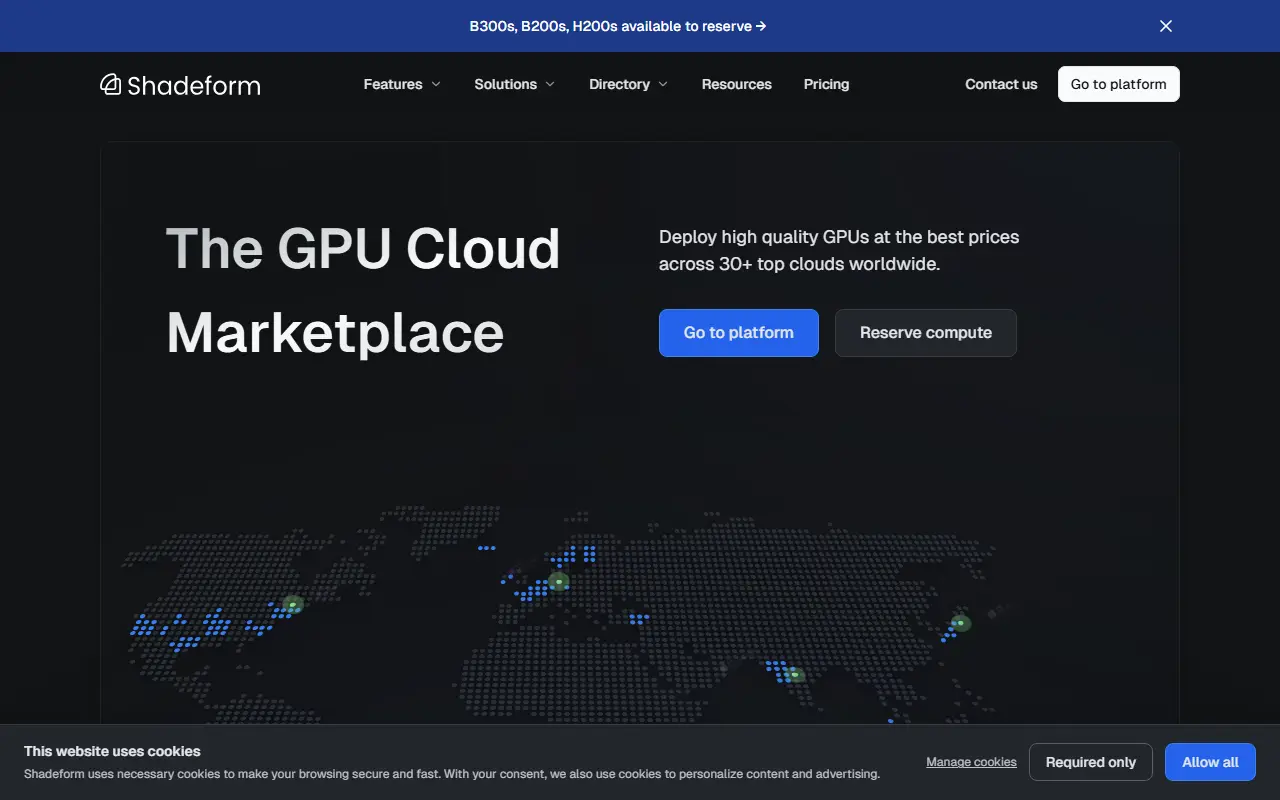Click the "The GPU Cloud Marketplace" heading
1280x800 pixels.
(x=363, y=290)
